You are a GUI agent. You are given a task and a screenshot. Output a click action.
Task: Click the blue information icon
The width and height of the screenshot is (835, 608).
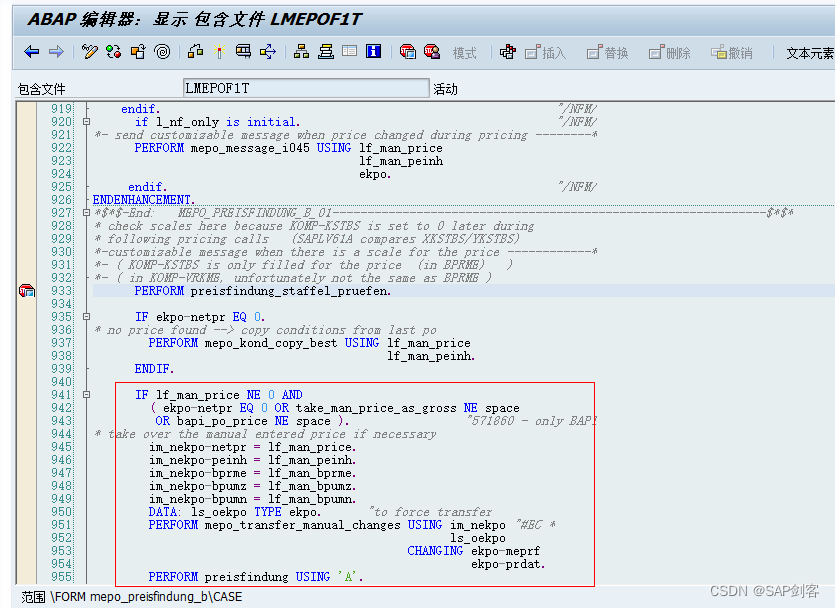pos(373,51)
